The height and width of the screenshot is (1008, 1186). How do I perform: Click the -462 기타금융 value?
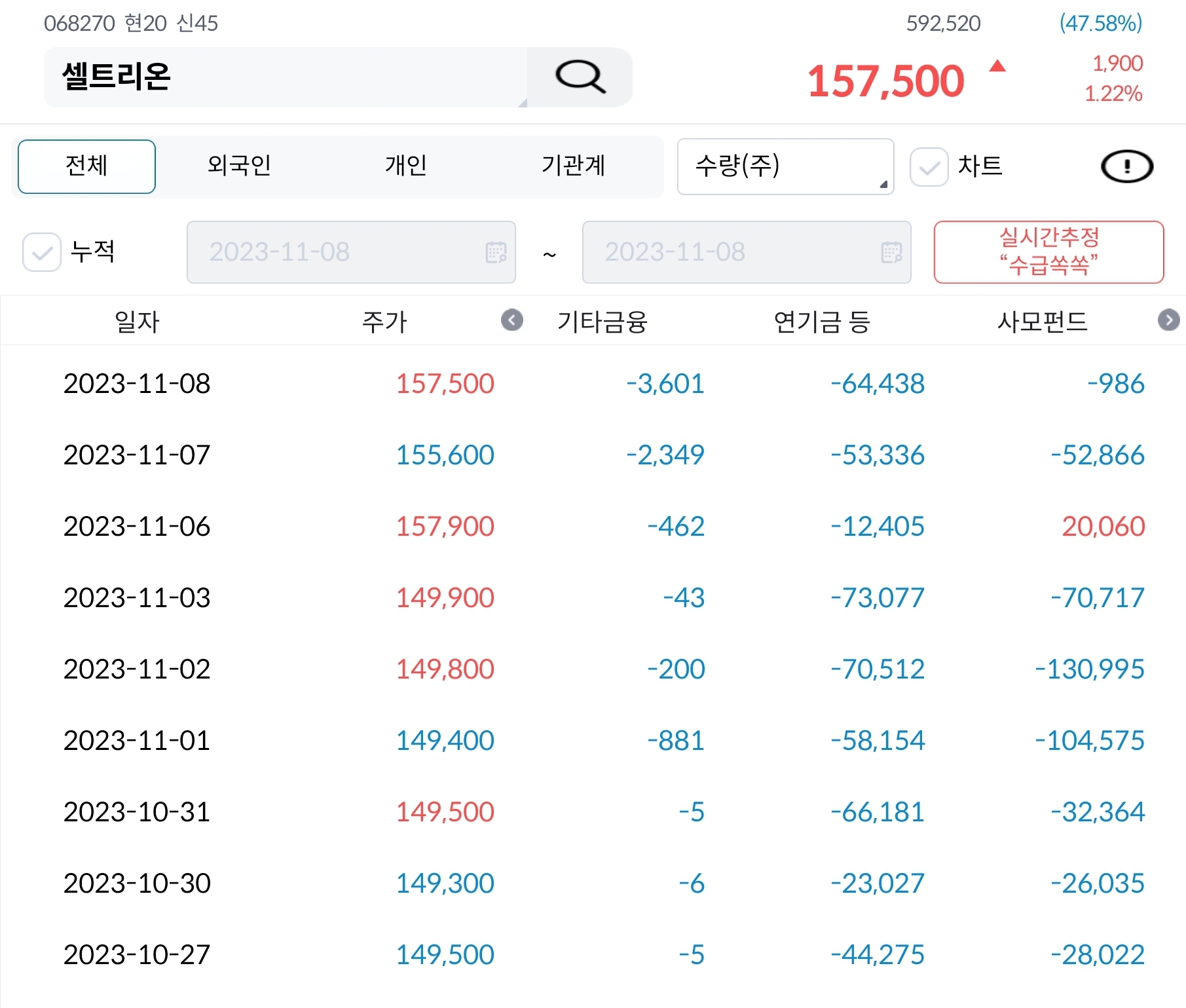[x=676, y=527]
